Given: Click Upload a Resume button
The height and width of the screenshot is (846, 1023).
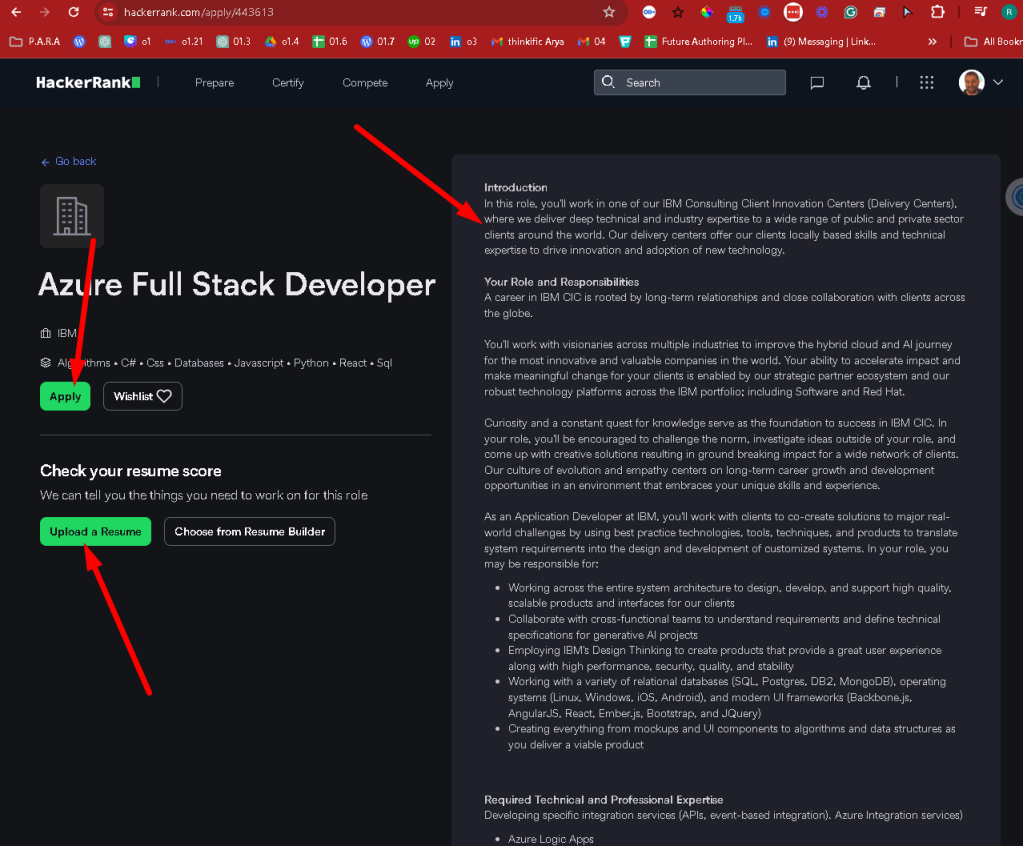Looking at the screenshot, I should pos(95,532).
